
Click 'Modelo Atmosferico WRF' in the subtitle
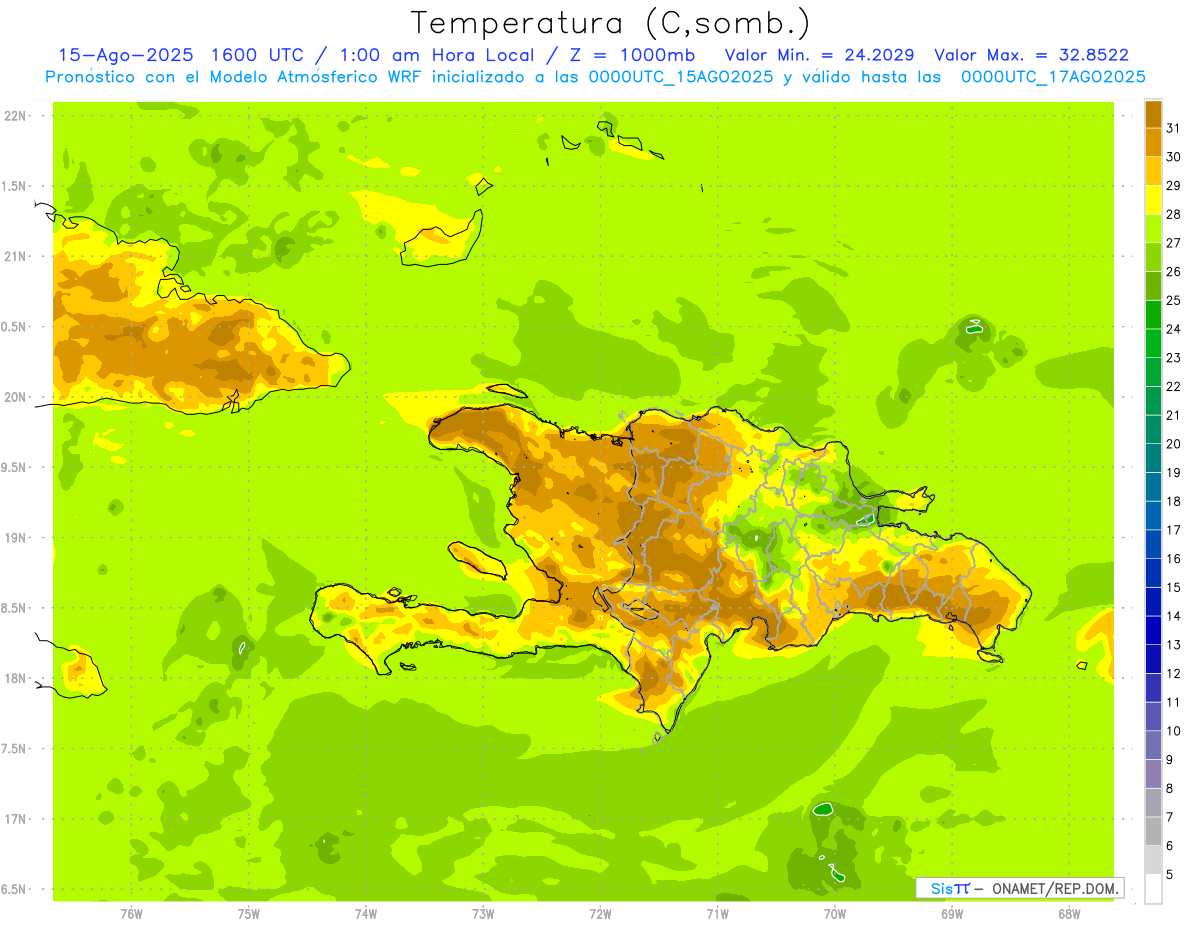point(317,77)
